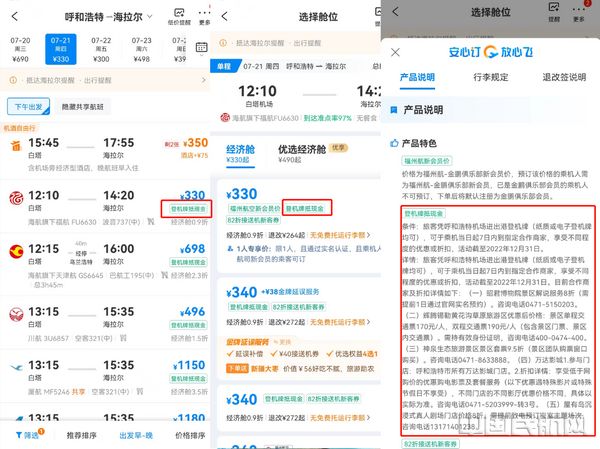Switch to the 经济舱 ¥330起 tab

[x=240, y=154]
